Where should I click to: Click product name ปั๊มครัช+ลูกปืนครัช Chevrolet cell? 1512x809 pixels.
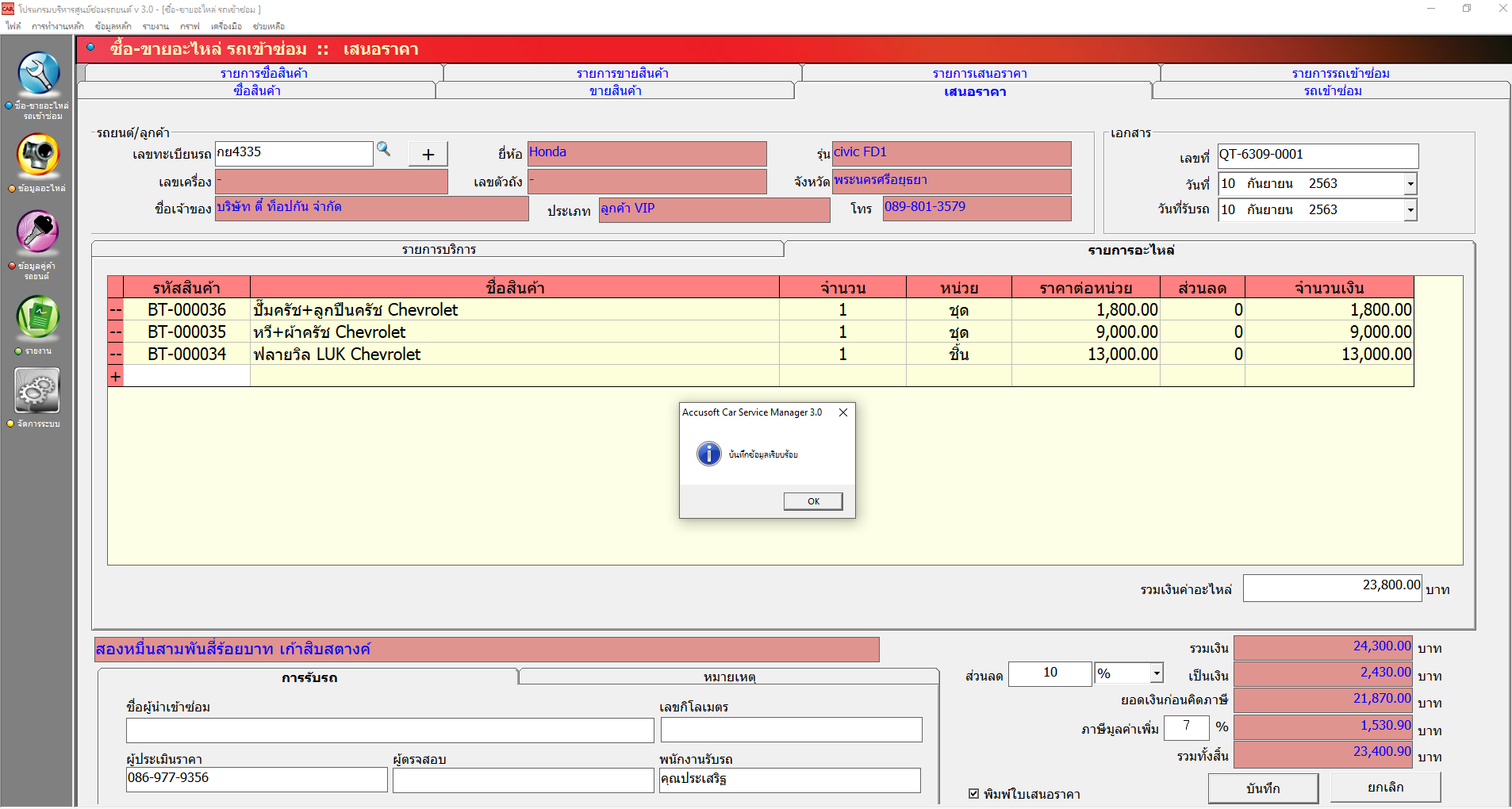coord(515,309)
